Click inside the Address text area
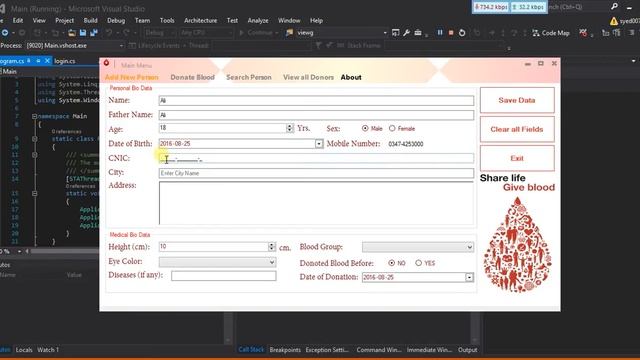 point(316,203)
